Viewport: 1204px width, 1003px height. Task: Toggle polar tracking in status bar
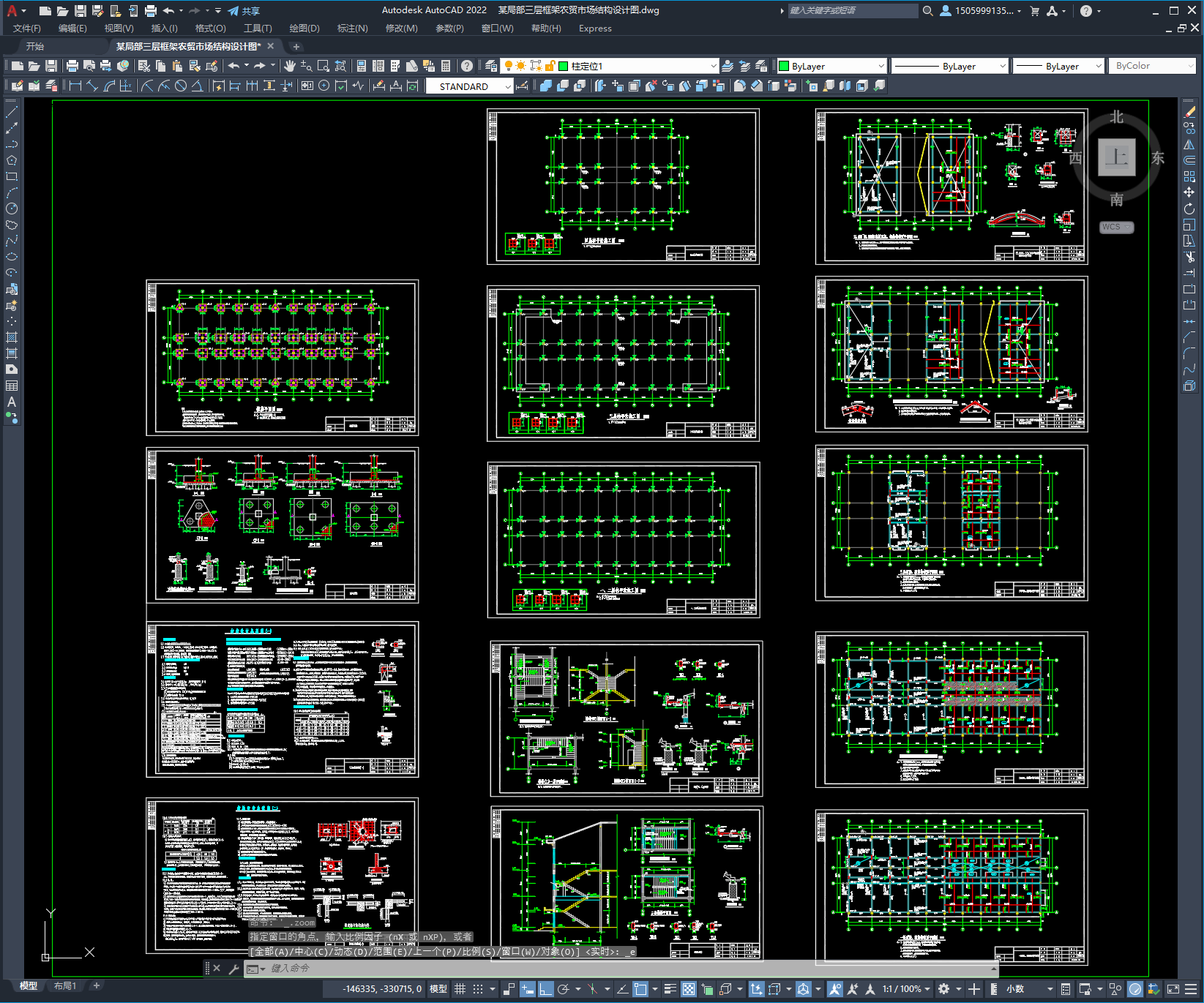coord(564,989)
